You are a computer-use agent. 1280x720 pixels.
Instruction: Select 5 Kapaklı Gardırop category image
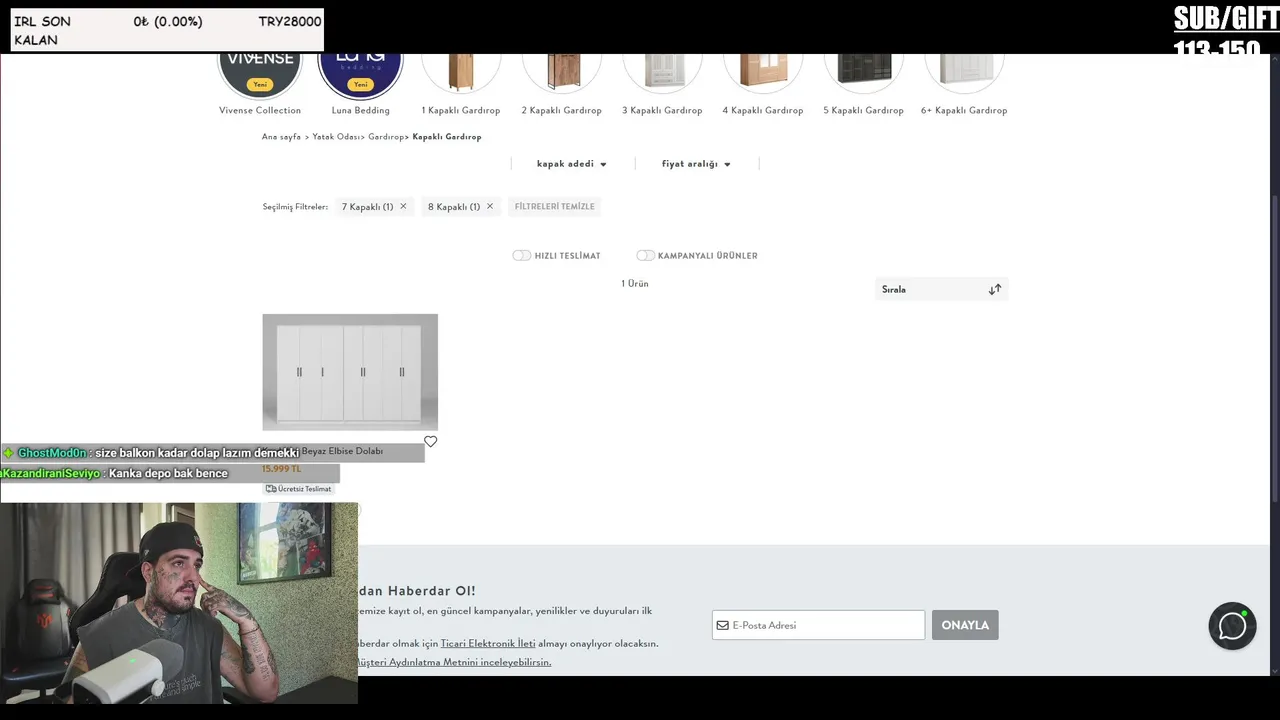(863, 72)
